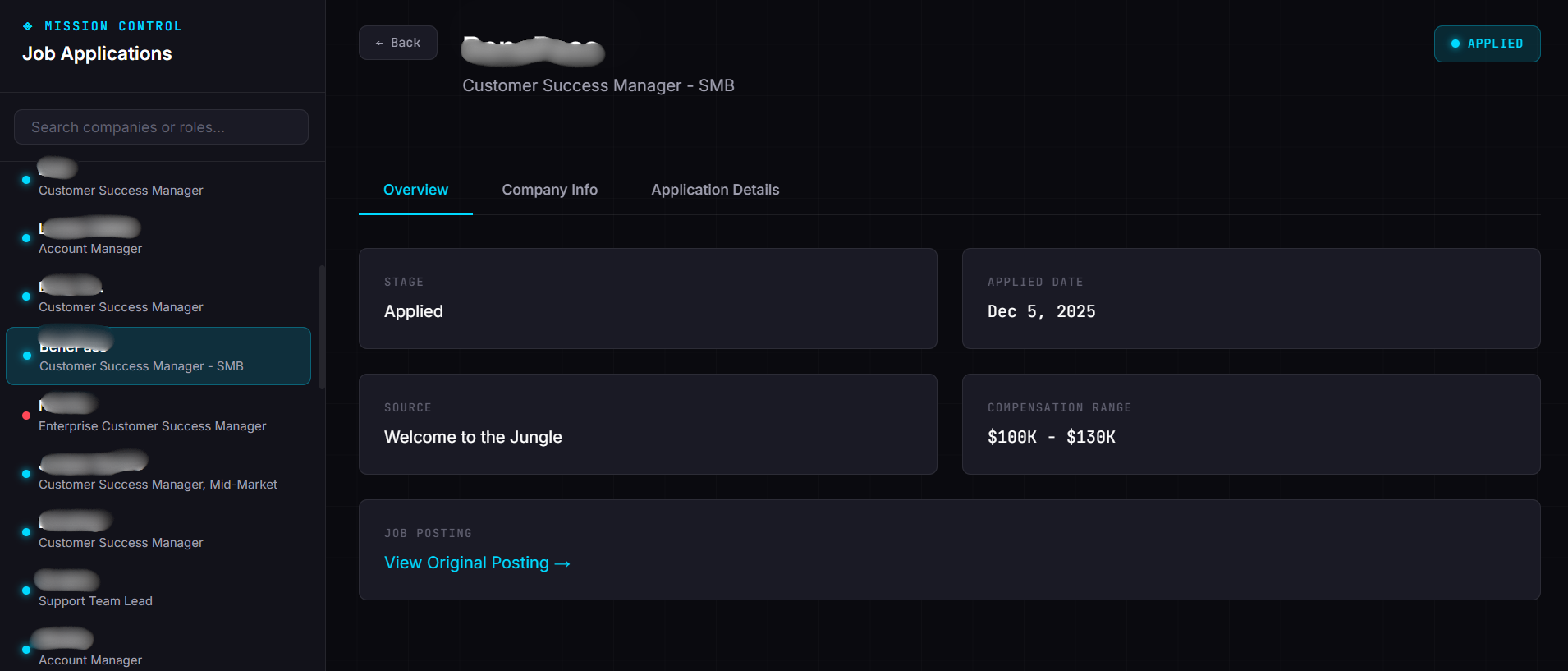Click the Applied Date card Dec 5, 2025
1568x671 pixels.
[x=1250, y=298]
